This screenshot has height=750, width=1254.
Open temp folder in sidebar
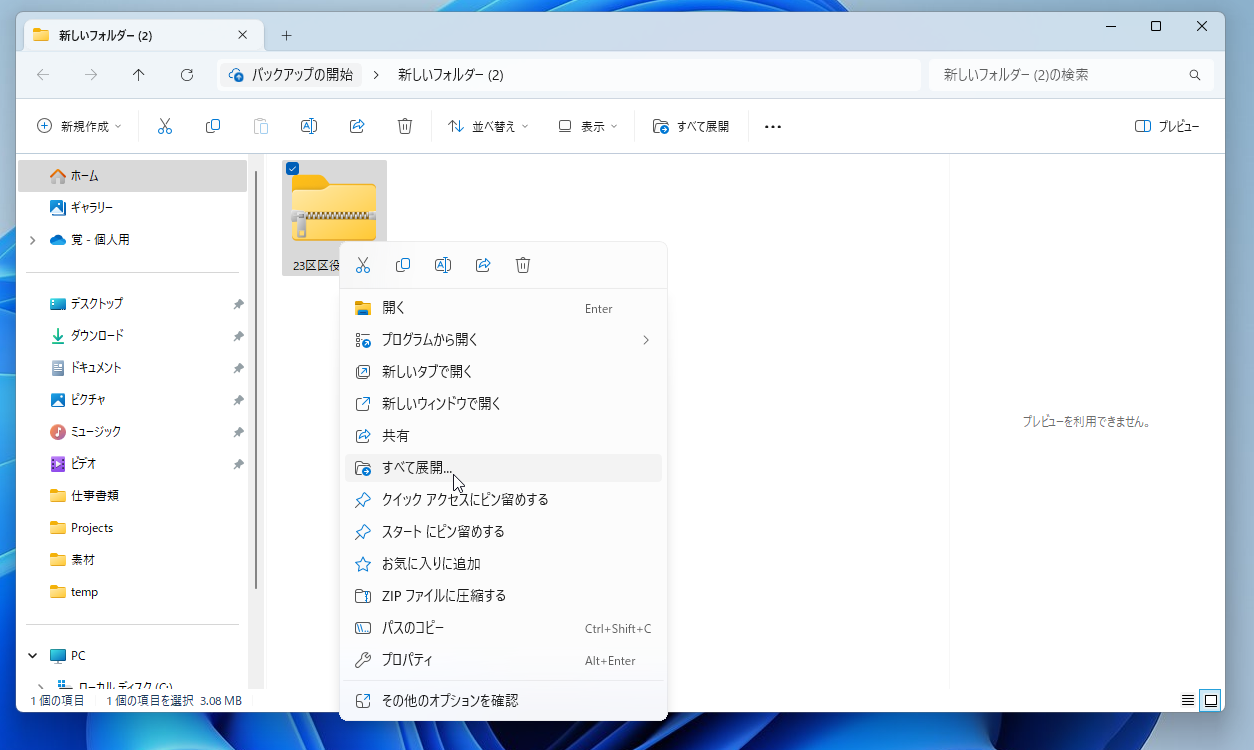pyautogui.click(x=133, y=592)
